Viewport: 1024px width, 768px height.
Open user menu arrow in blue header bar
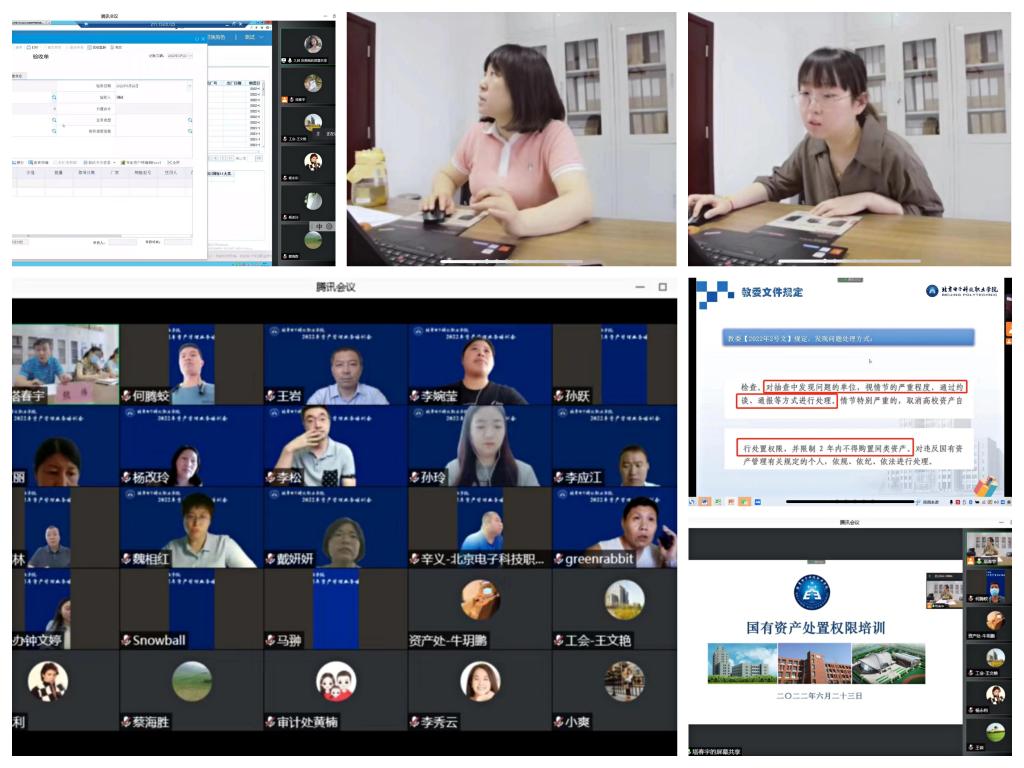tap(261, 37)
